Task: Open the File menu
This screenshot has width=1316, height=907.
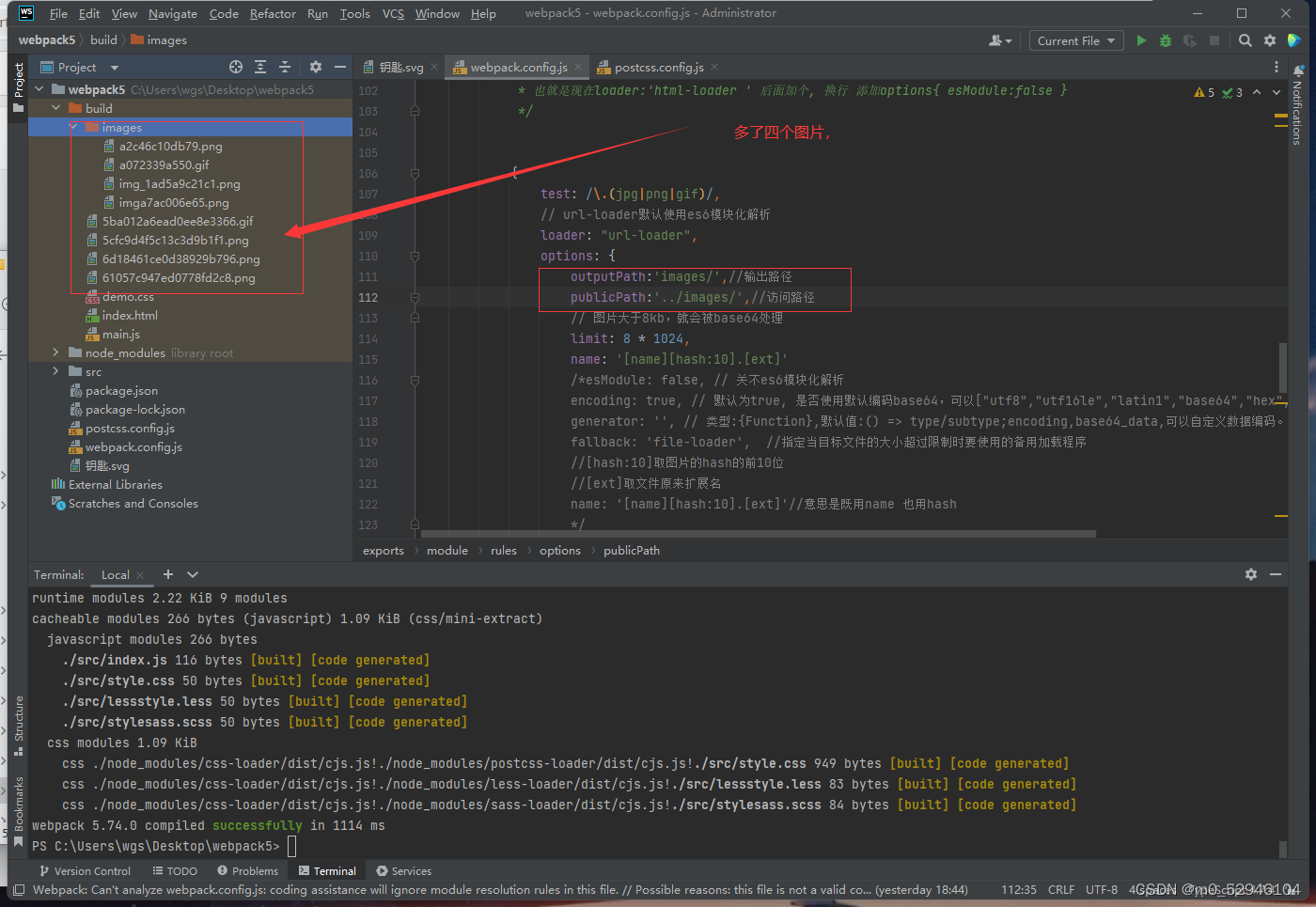Action: pos(58,13)
